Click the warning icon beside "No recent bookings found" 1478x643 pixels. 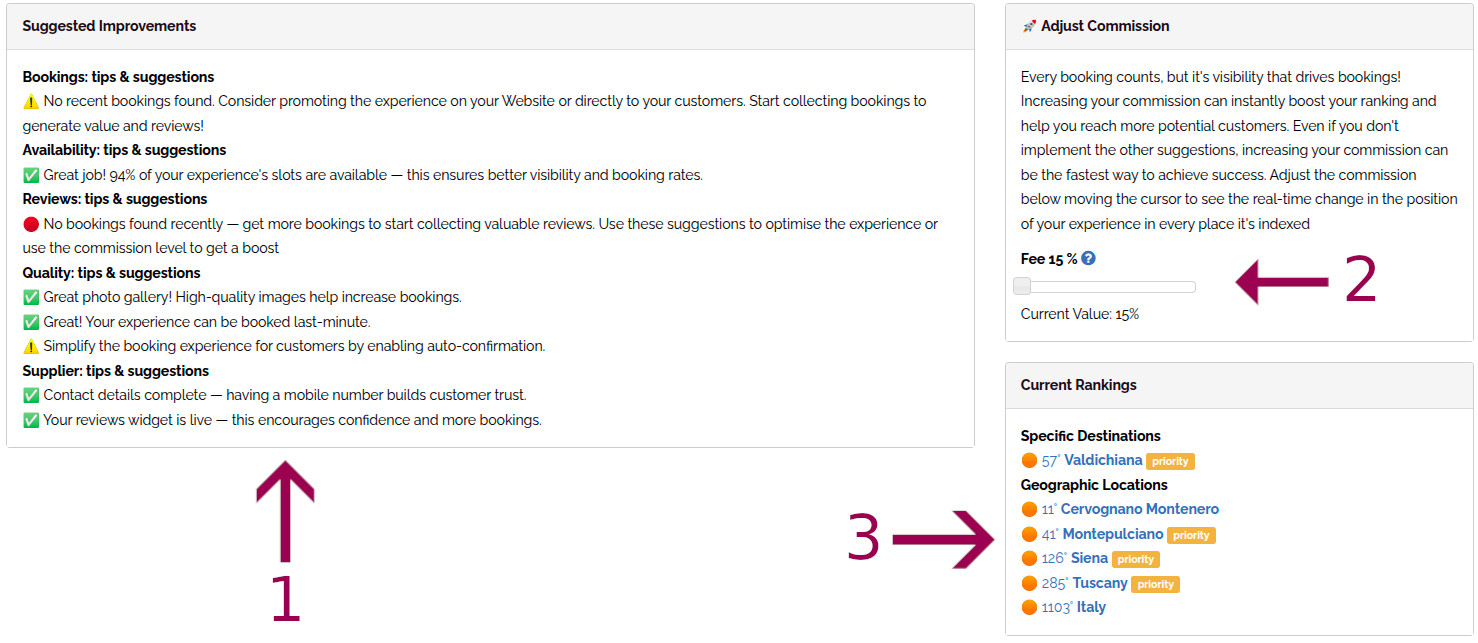click(31, 101)
